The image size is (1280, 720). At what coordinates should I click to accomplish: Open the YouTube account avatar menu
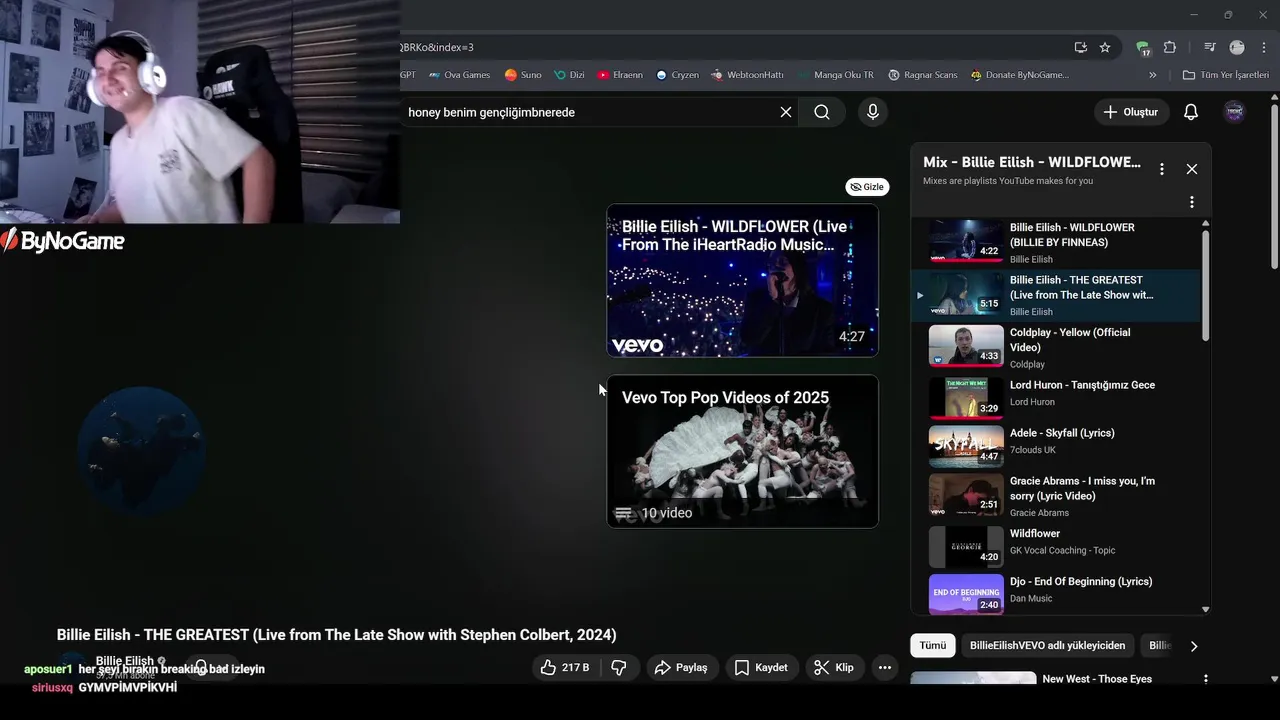1235,112
